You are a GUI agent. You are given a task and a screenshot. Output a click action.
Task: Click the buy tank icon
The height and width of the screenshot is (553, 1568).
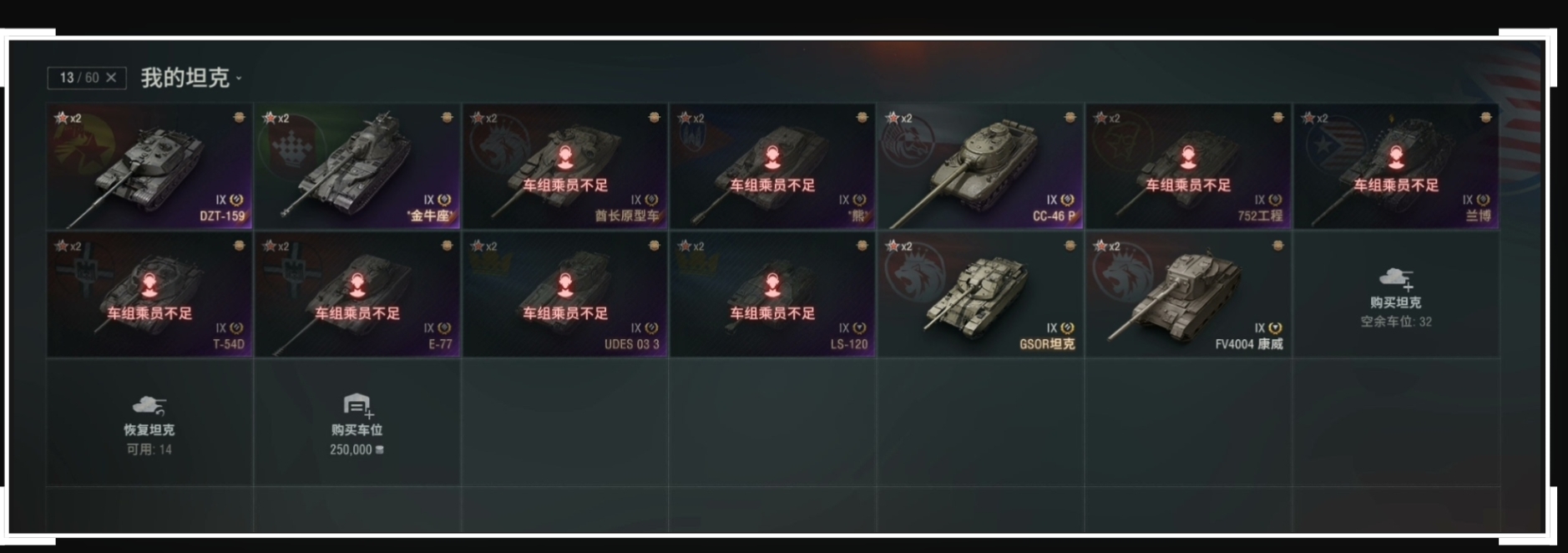coord(1396,279)
